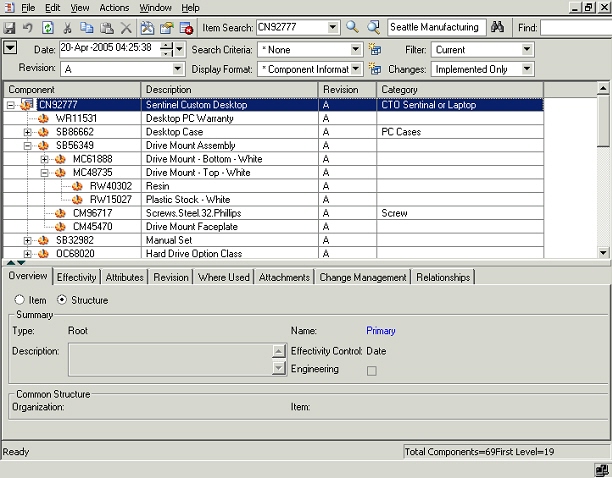Viewport: 612px width, 478px height.
Task: Click the Copy icon in toolbar
Action: click(87, 28)
